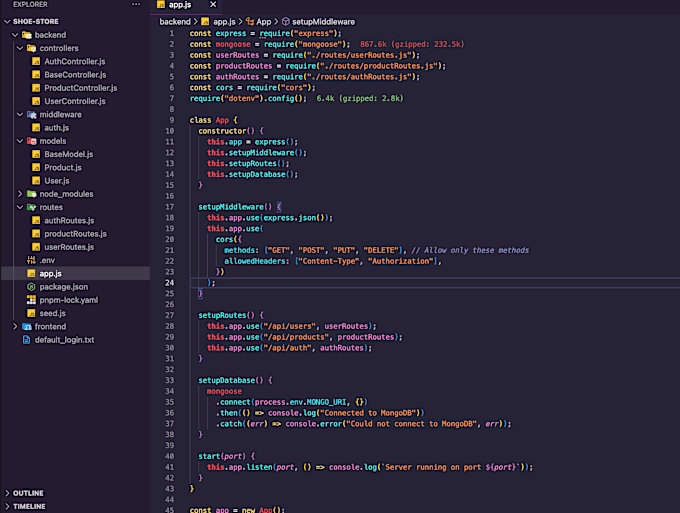
Task: Expand the node_modules folder chevron
Action: tap(20, 194)
